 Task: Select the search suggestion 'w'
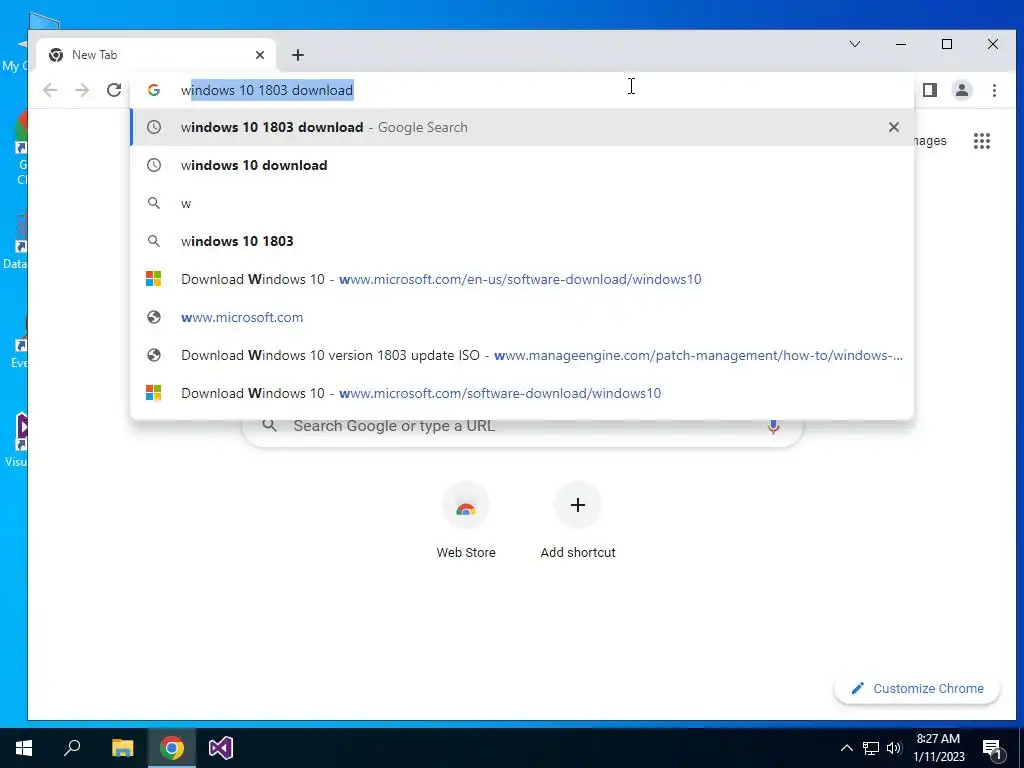[x=522, y=203]
